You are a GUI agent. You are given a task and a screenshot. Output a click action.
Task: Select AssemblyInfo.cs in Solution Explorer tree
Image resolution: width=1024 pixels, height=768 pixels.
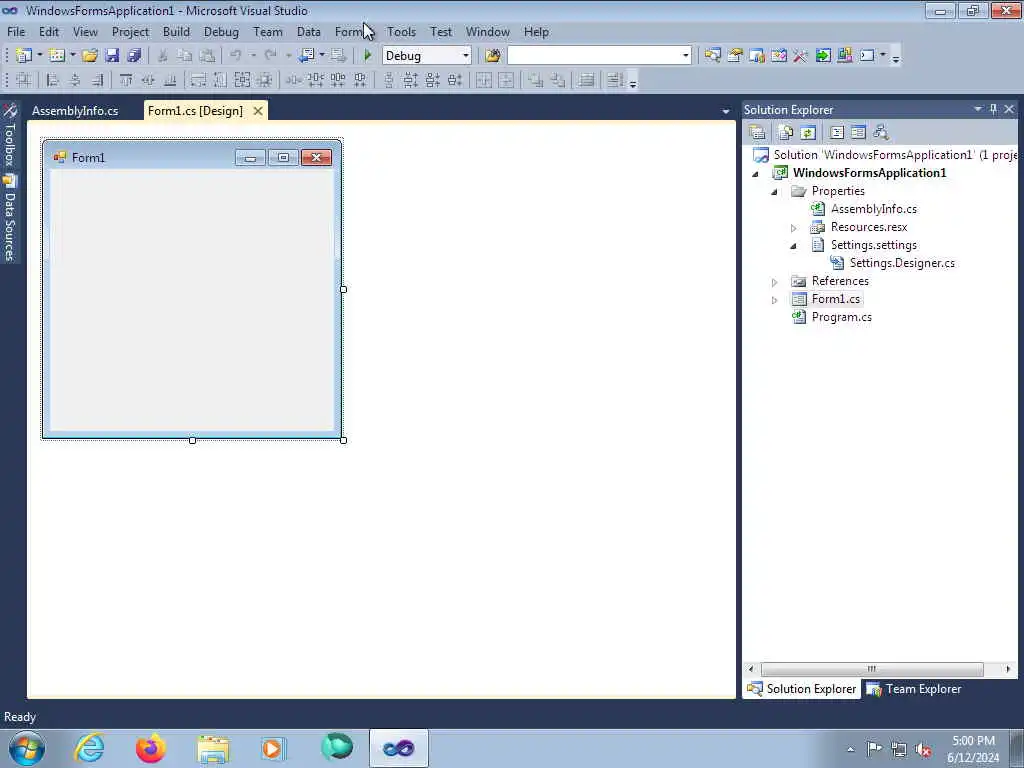point(873,208)
